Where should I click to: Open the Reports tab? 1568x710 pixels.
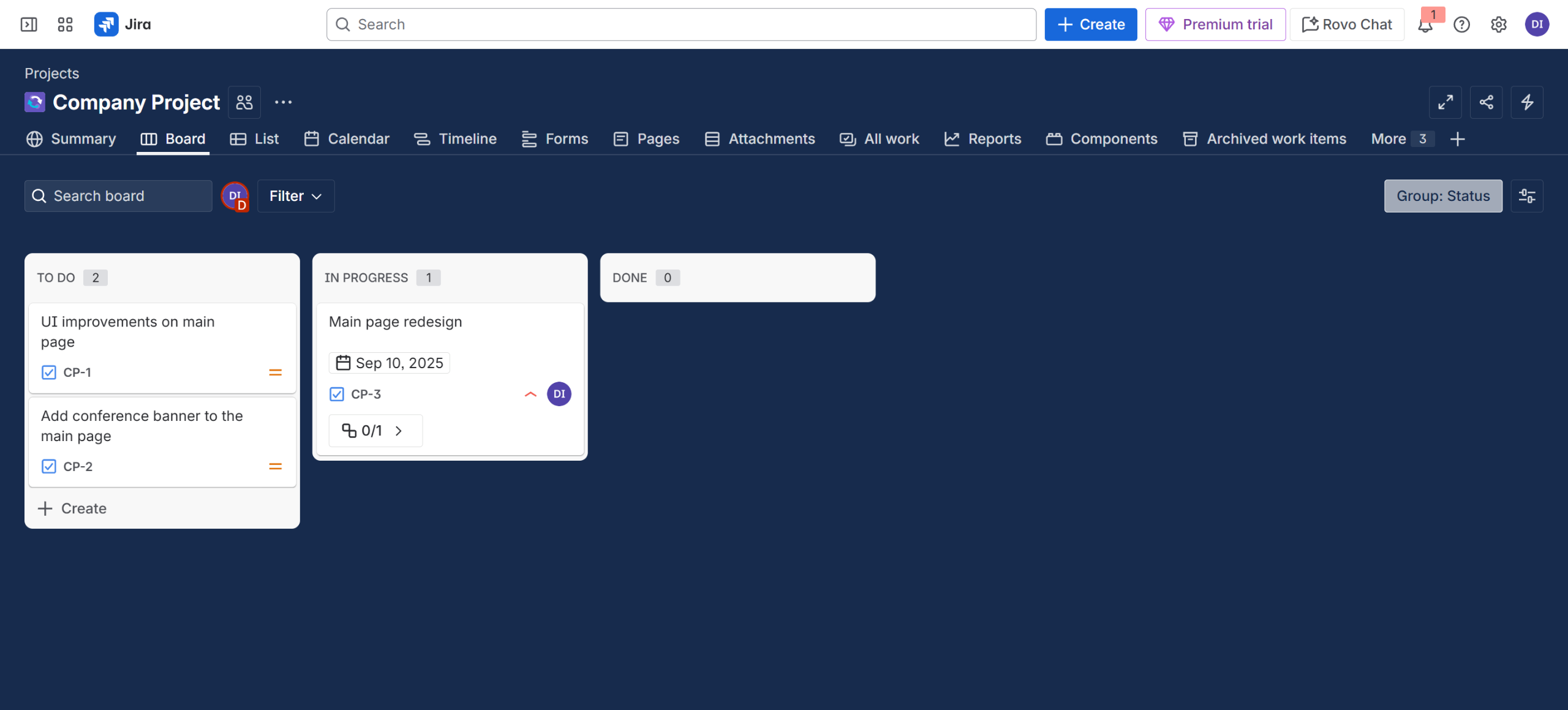(x=982, y=139)
